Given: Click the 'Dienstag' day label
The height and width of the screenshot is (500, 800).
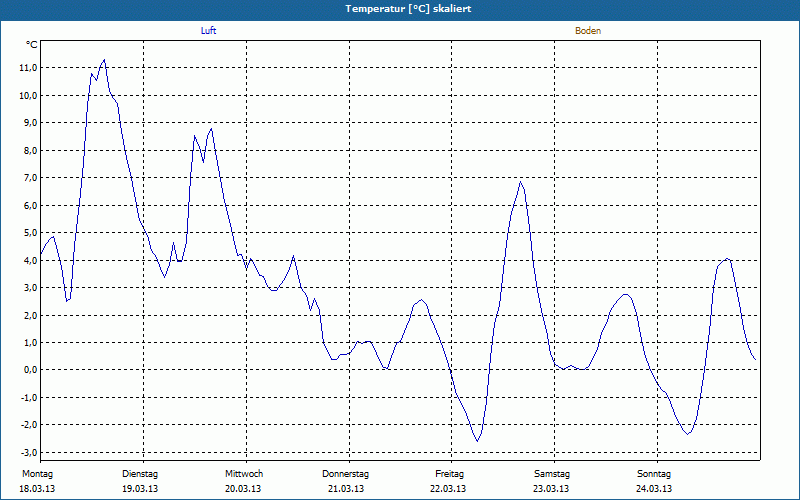Looking at the screenshot, I should coord(140,474).
